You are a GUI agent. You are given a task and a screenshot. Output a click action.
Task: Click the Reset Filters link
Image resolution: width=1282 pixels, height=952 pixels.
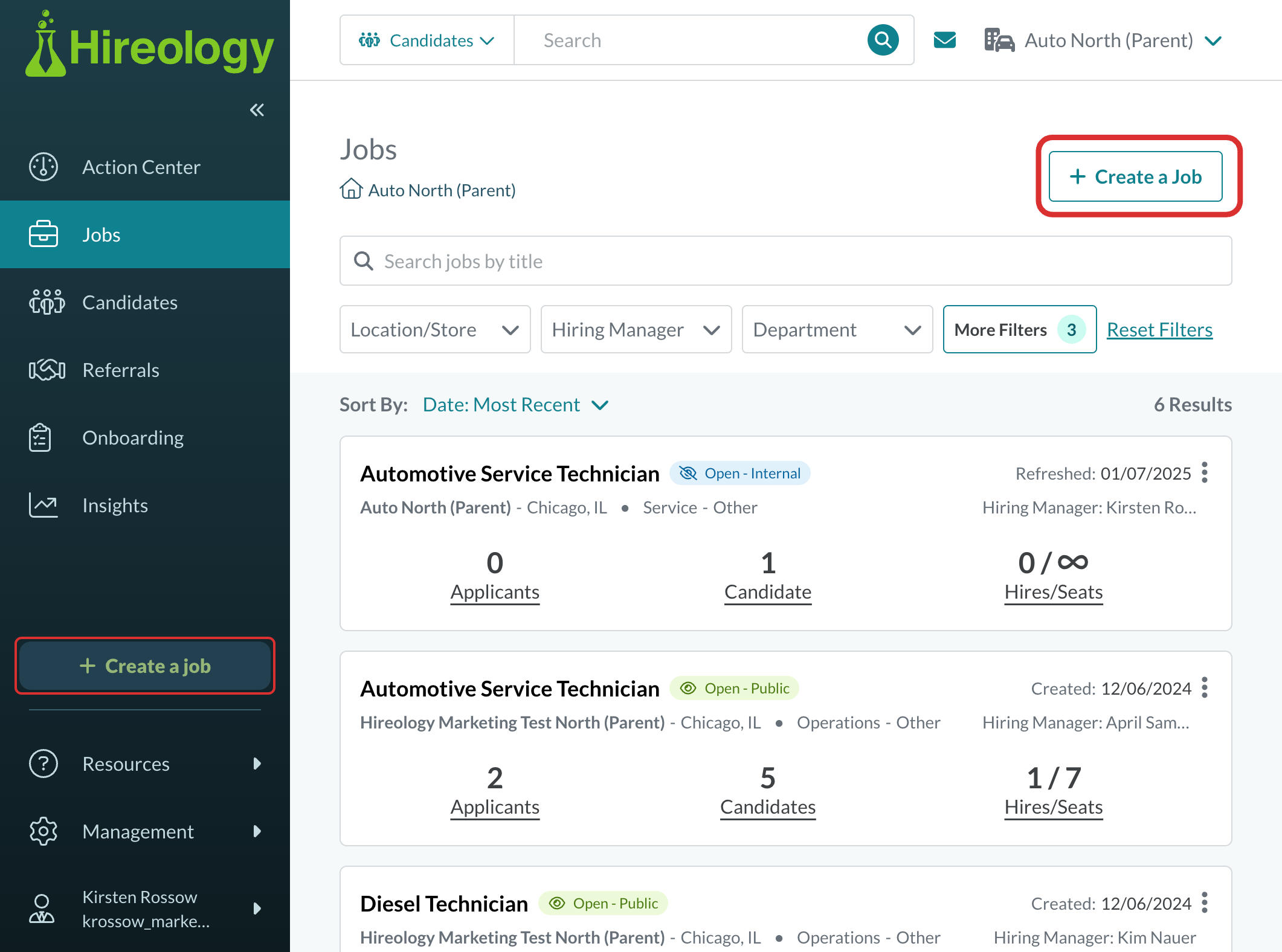(x=1159, y=330)
